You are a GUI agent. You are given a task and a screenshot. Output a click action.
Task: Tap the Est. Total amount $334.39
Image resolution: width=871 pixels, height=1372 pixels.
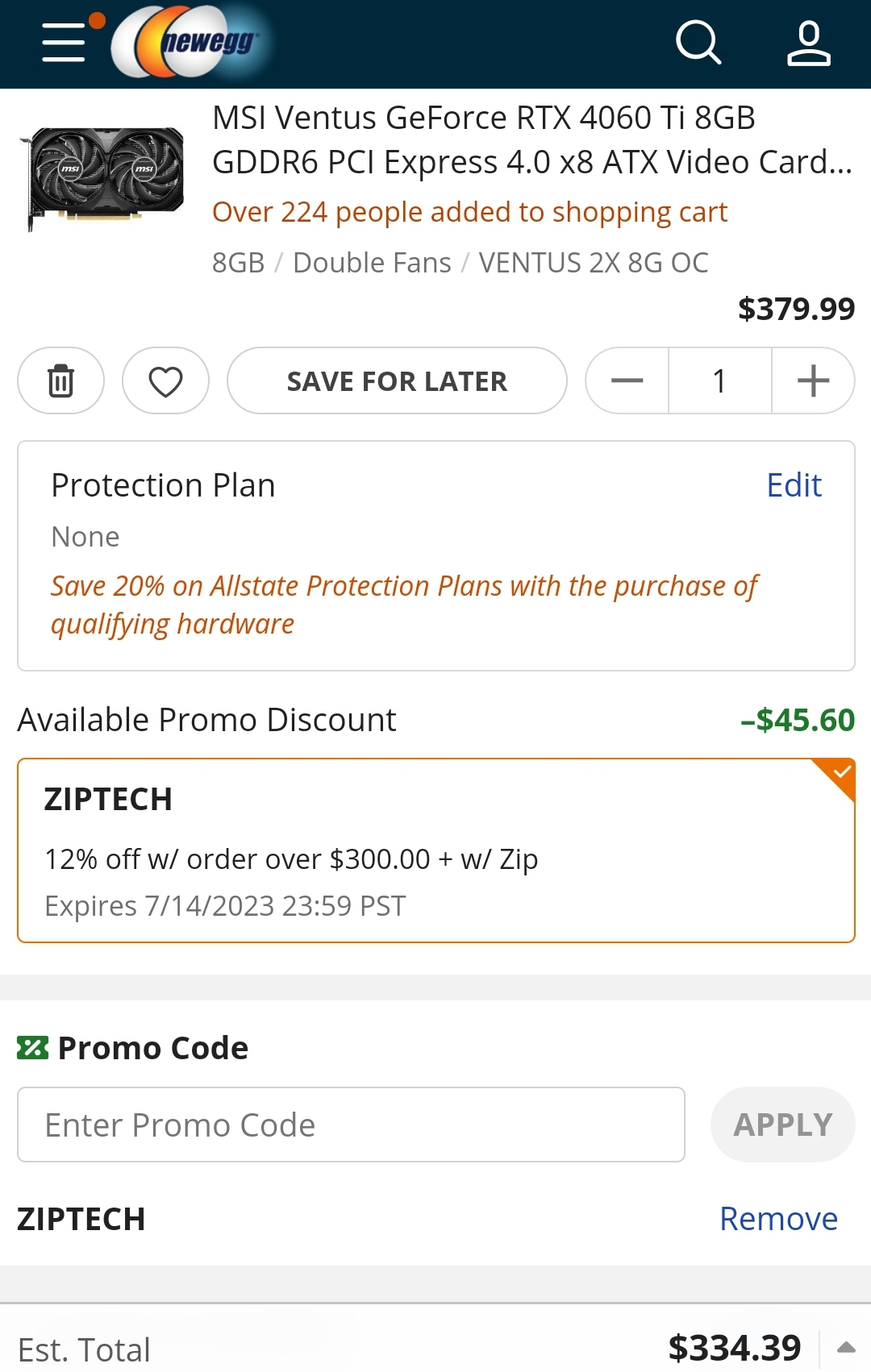click(735, 1348)
